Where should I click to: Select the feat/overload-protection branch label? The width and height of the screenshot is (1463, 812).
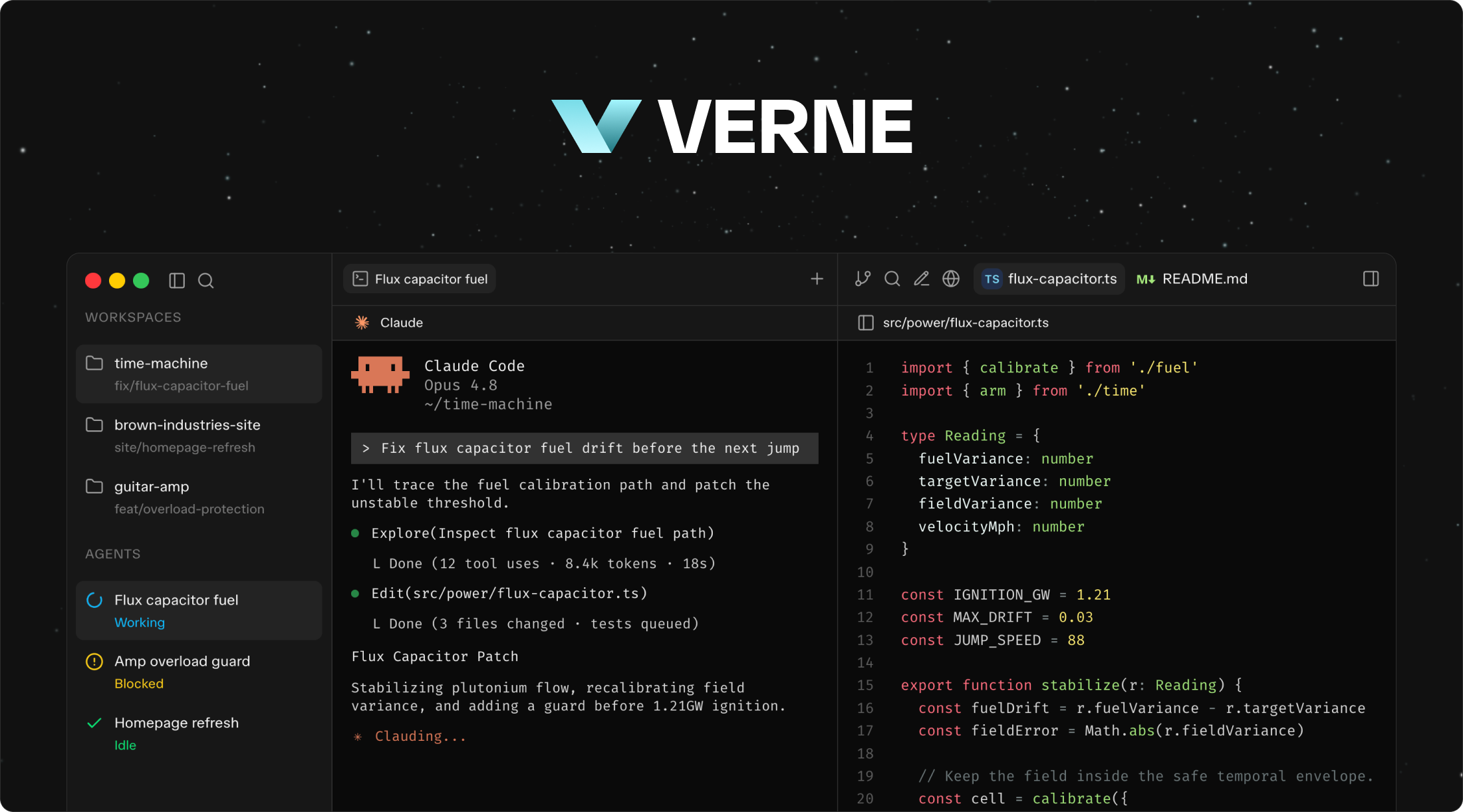pyautogui.click(x=189, y=509)
